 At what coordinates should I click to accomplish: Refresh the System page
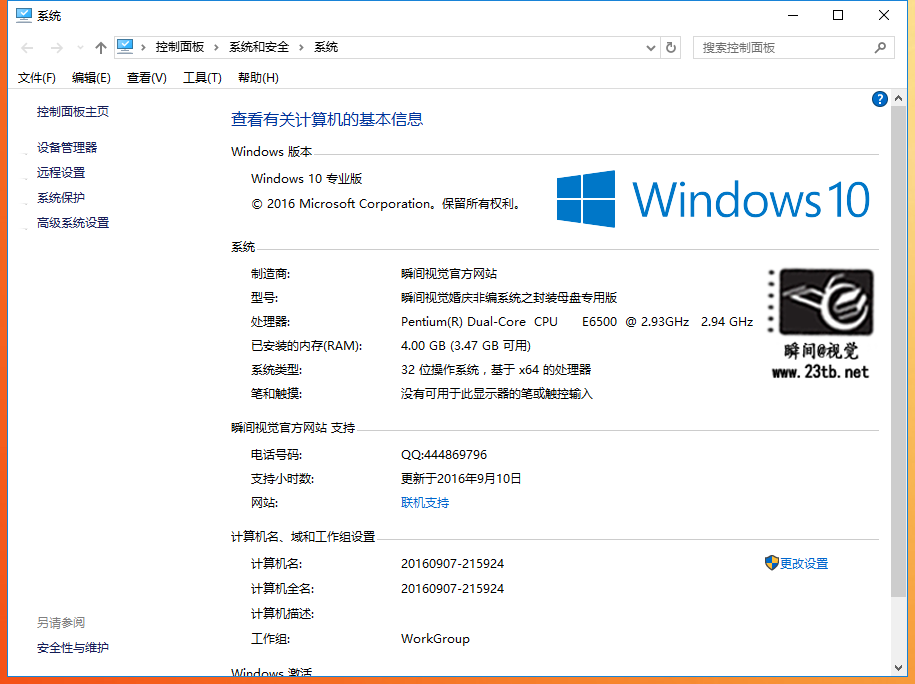click(x=671, y=48)
